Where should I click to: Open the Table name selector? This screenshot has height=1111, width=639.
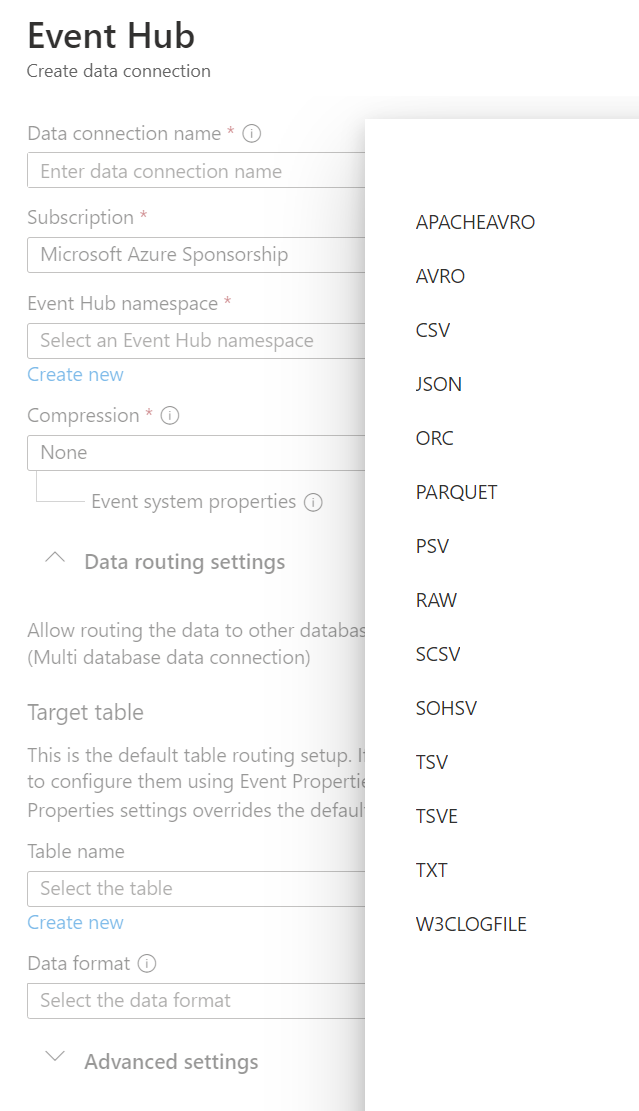pyautogui.click(x=196, y=889)
